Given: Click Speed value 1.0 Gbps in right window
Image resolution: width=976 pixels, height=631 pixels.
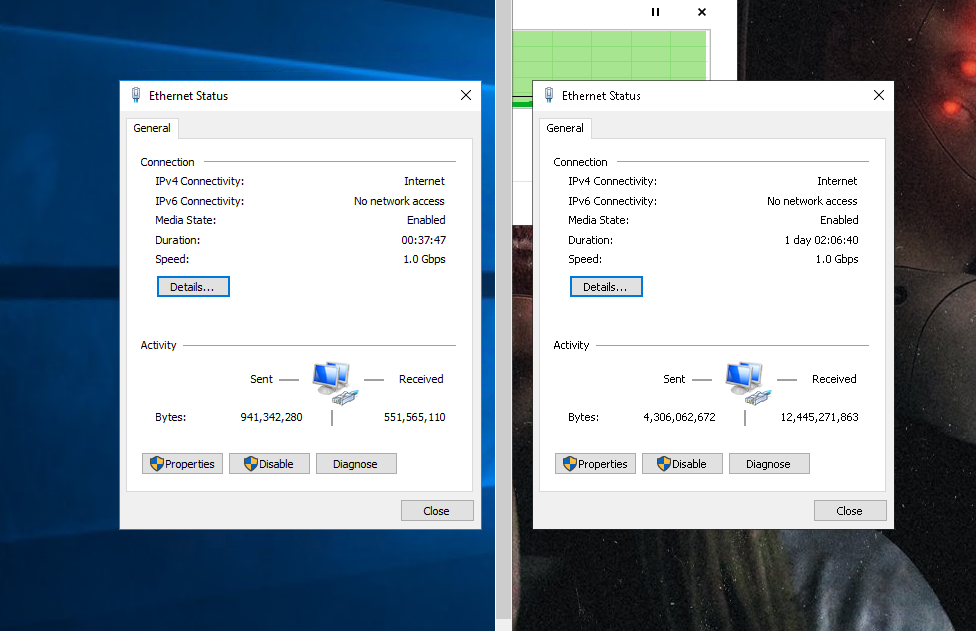Looking at the screenshot, I should tap(837, 259).
